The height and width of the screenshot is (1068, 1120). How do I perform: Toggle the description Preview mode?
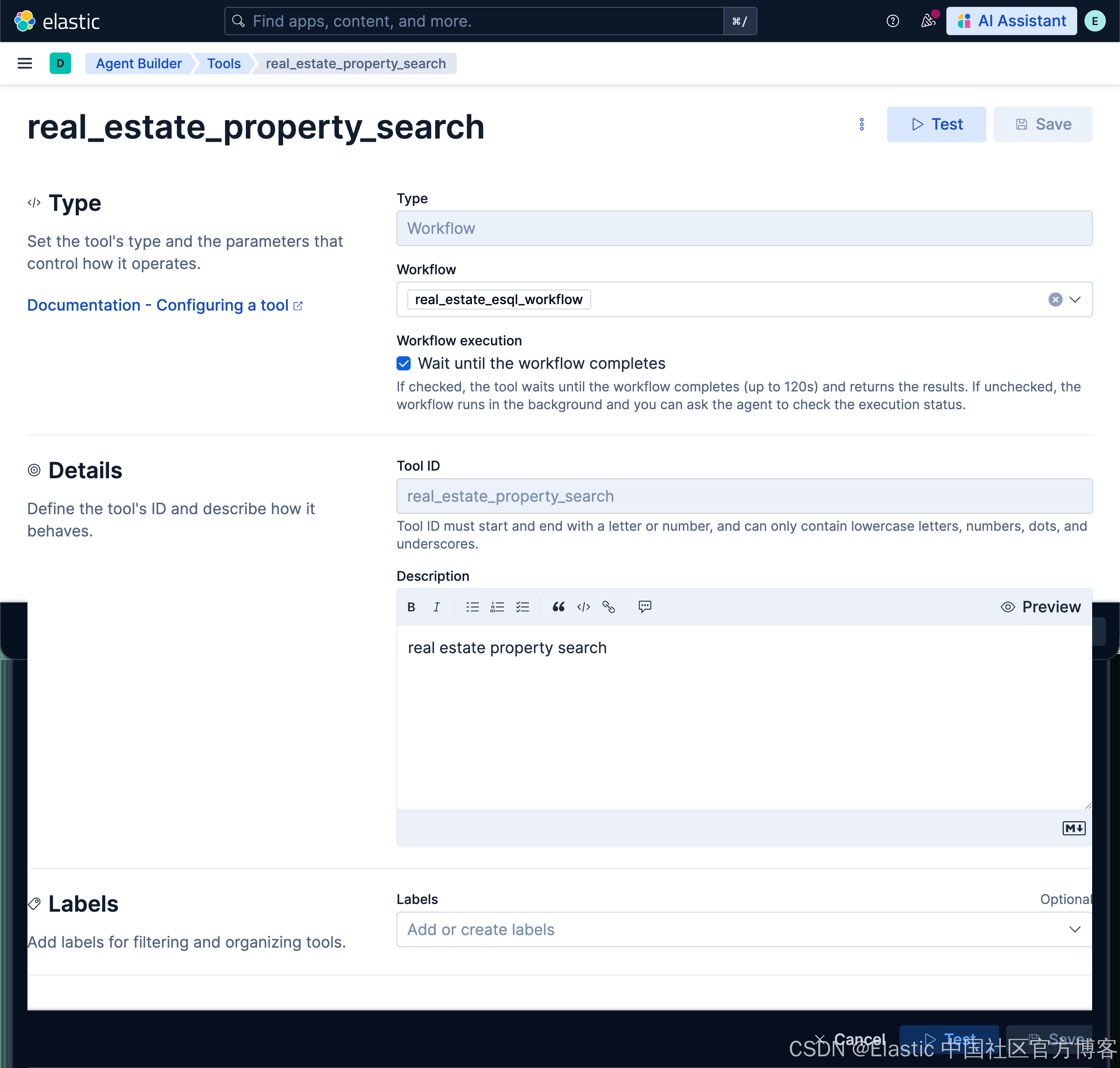point(1040,607)
